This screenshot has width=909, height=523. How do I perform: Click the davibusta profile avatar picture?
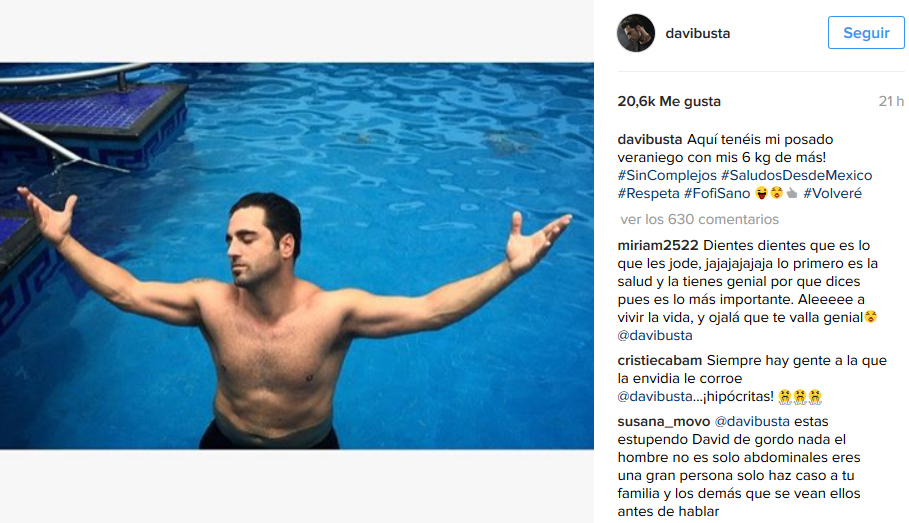pos(636,33)
